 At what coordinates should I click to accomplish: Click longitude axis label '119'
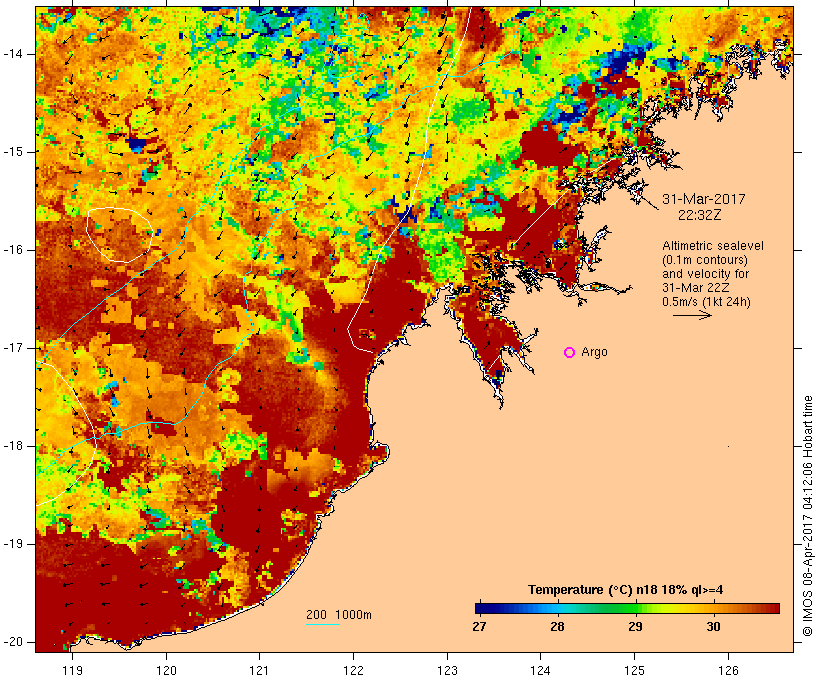(x=72, y=670)
